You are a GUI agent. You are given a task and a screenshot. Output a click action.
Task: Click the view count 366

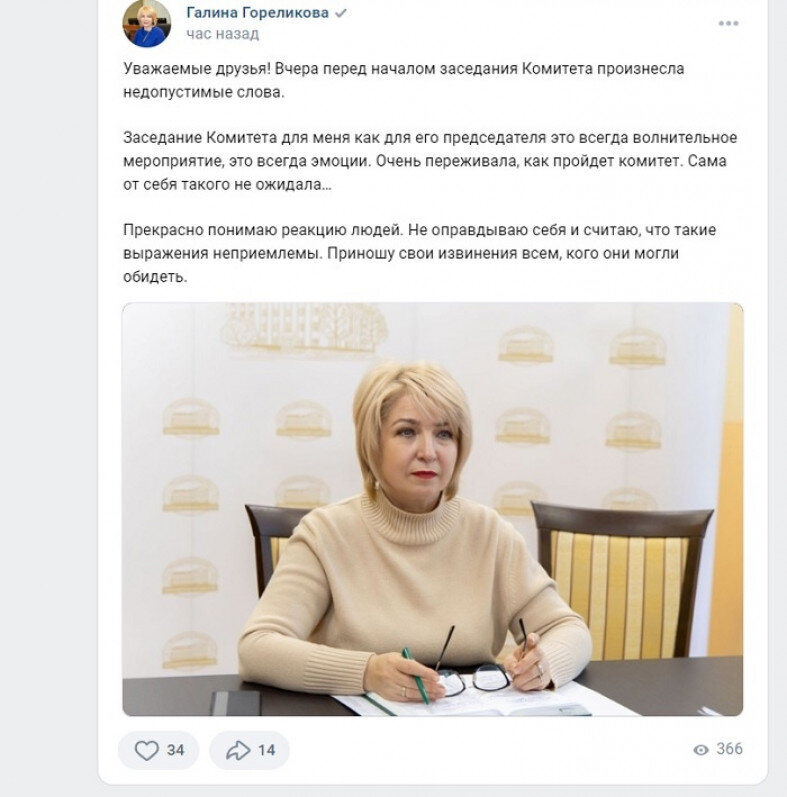(730, 749)
